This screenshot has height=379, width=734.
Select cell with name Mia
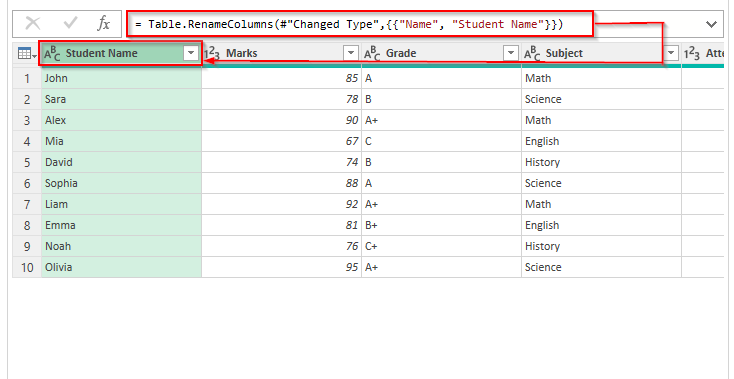121,141
